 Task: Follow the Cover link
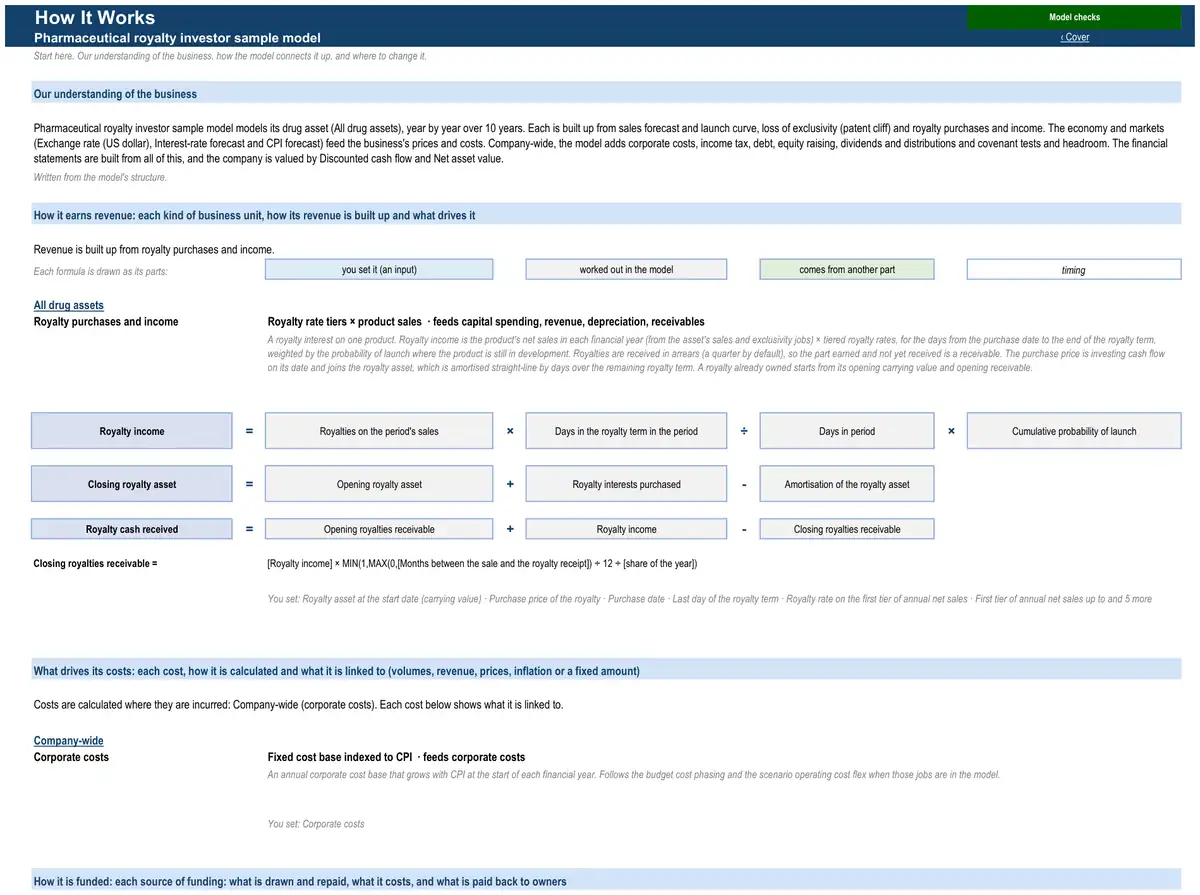(x=1075, y=37)
